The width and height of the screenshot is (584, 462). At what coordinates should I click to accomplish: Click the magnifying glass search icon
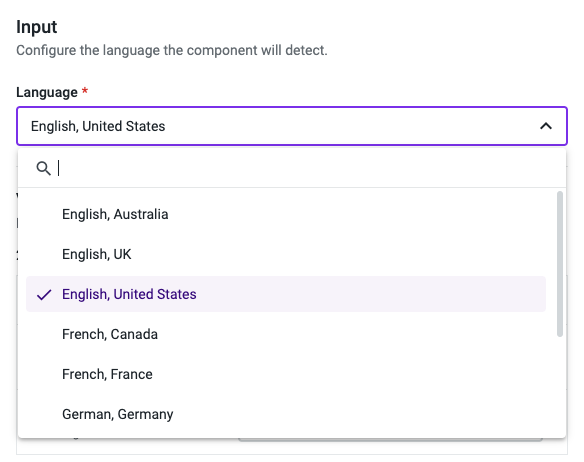pos(44,168)
